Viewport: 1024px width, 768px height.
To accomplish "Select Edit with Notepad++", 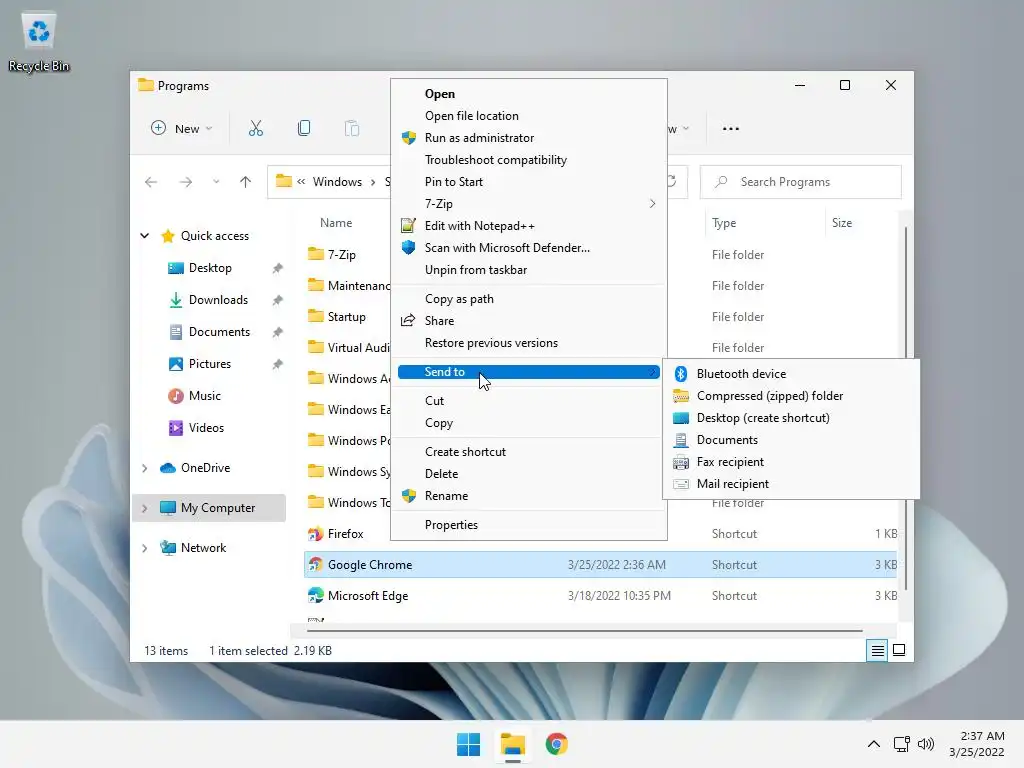I will tap(528, 226).
